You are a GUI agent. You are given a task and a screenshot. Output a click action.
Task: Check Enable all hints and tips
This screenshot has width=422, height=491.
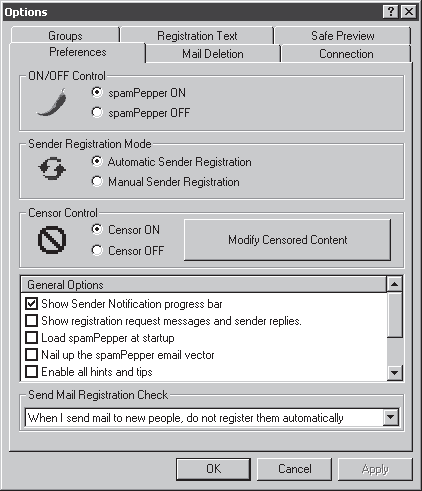(31, 371)
